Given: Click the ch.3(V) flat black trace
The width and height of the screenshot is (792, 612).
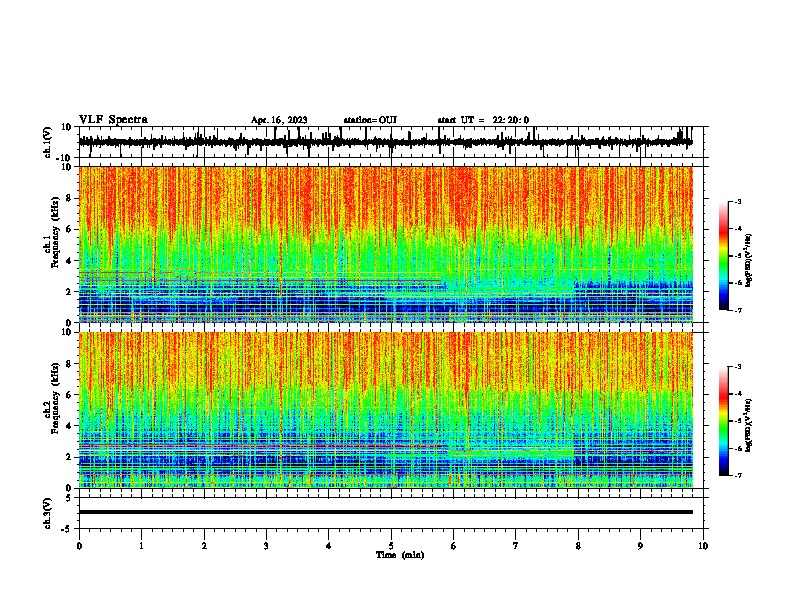Looking at the screenshot, I should [385, 512].
